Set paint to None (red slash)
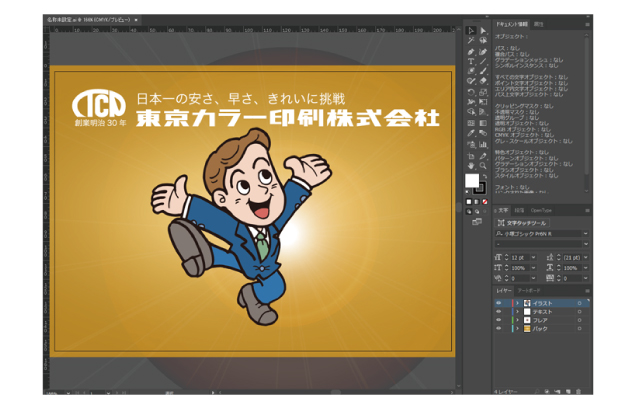 click(485, 201)
